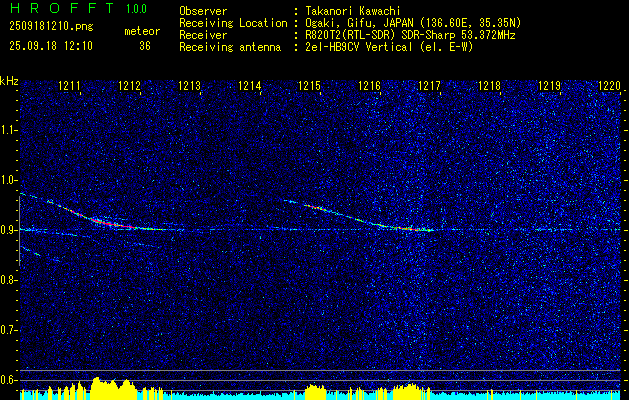Click the HROFFT program title
The image size is (629, 400).
click(x=63, y=8)
